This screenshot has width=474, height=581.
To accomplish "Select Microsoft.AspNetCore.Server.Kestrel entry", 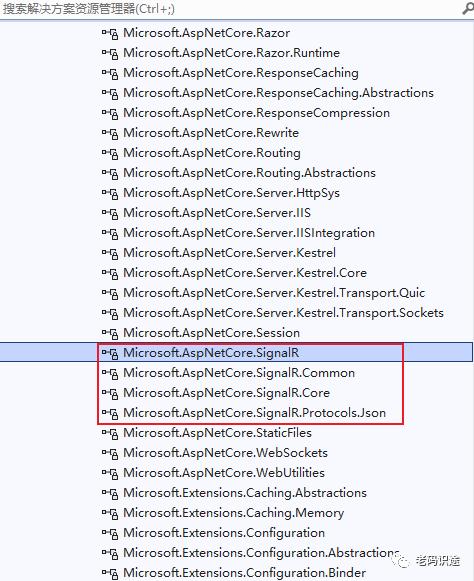I will coord(229,253).
